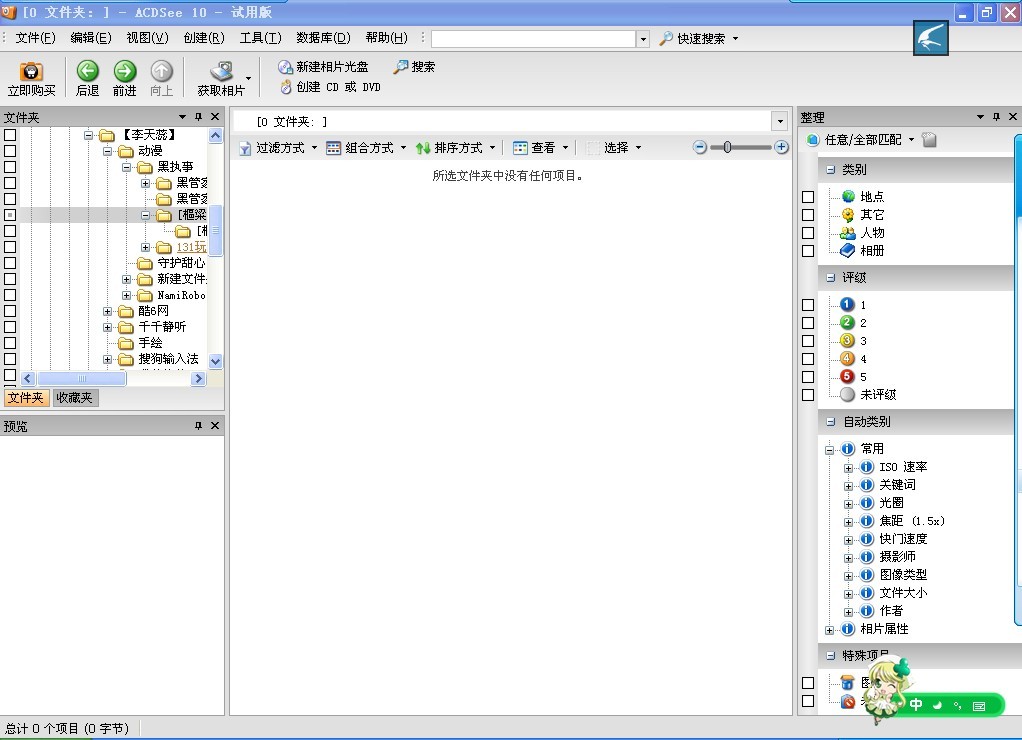The width and height of the screenshot is (1022, 740).
Task: Open the 视图(V) menu
Action: [147, 38]
